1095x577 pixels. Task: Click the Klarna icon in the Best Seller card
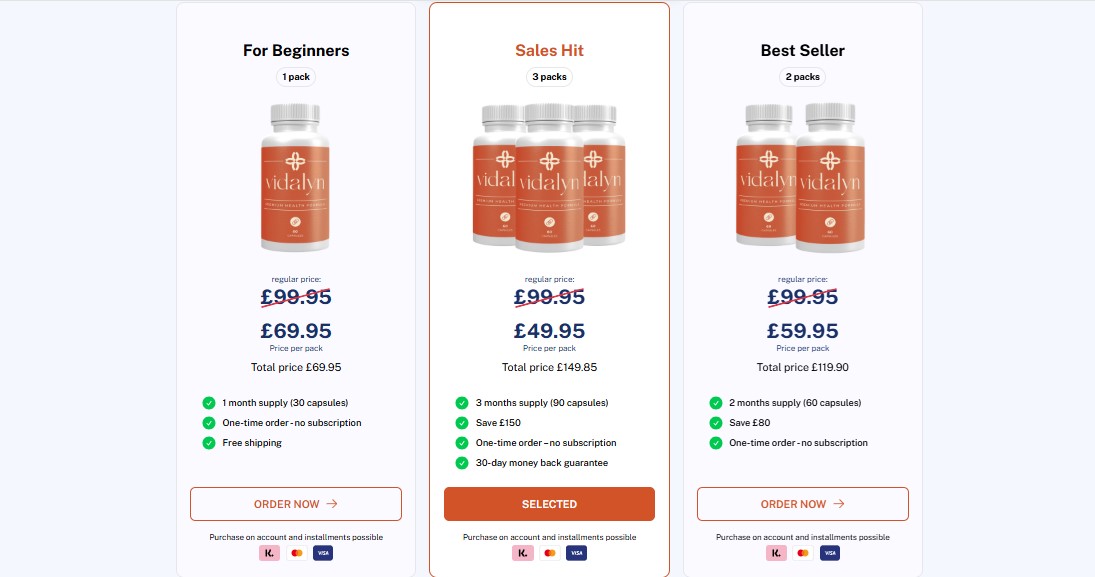tap(776, 552)
